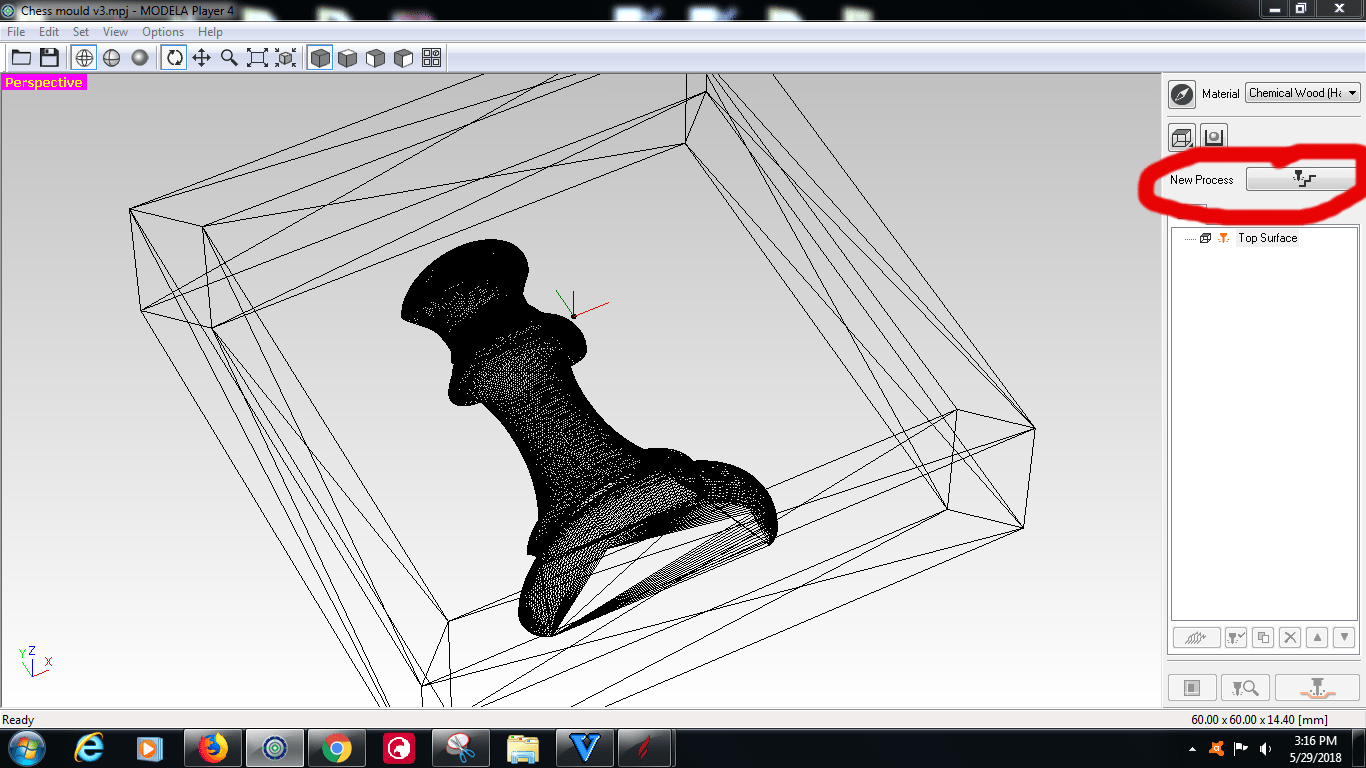Select the Rotate view tool
The width and height of the screenshot is (1366, 768).
[x=174, y=58]
